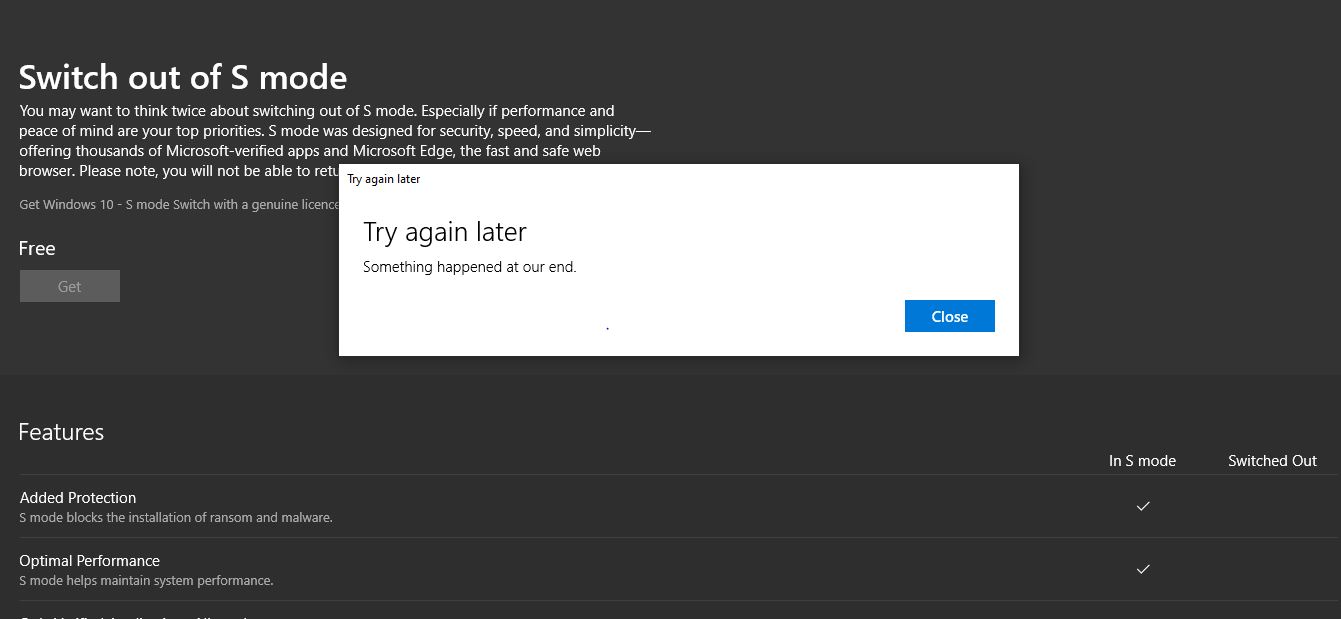The height and width of the screenshot is (619, 1341).
Task: Click the small 'Try again later' dialog title bar text
Action: click(x=384, y=179)
